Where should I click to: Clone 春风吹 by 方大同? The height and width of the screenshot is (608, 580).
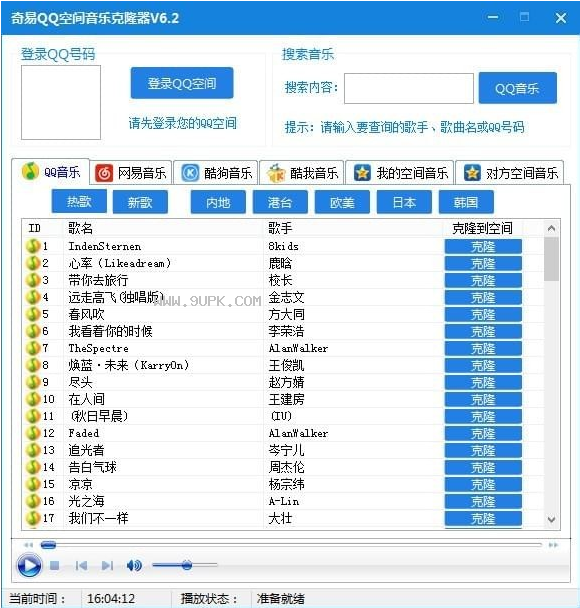click(483, 314)
